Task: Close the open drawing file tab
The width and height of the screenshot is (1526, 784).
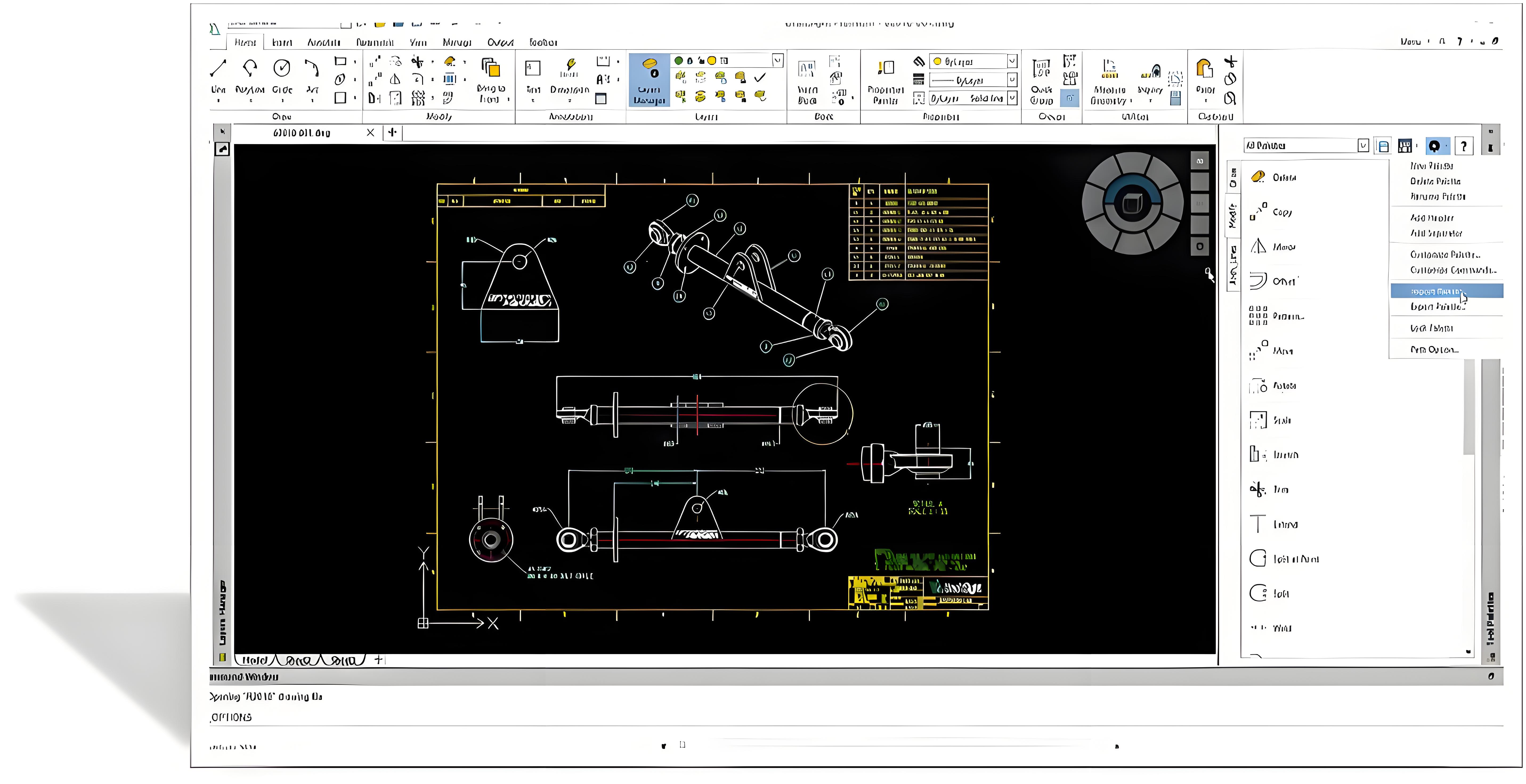Action: [370, 133]
